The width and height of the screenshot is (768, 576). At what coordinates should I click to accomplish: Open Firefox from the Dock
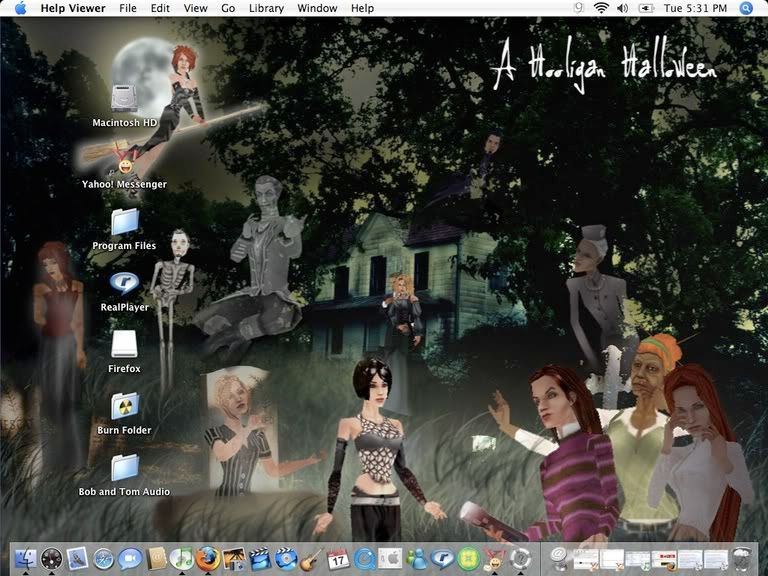pos(208,559)
